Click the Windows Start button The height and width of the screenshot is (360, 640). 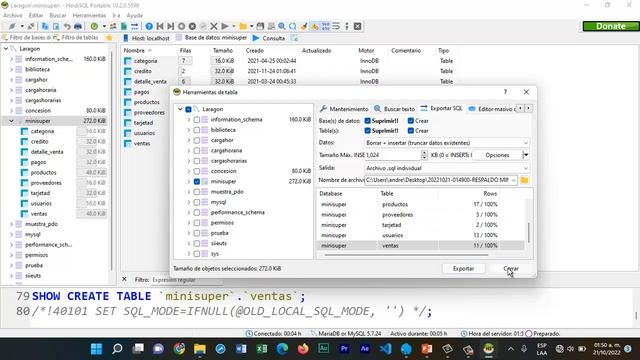[x=97, y=349]
